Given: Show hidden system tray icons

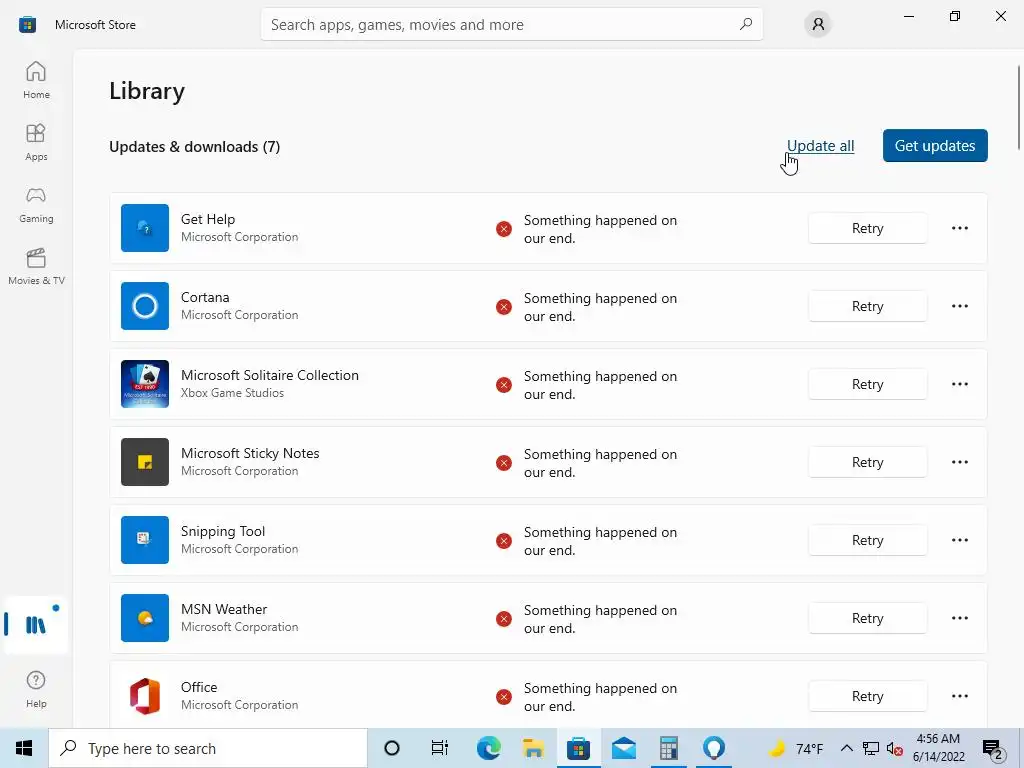Looking at the screenshot, I should coord(846,748).
